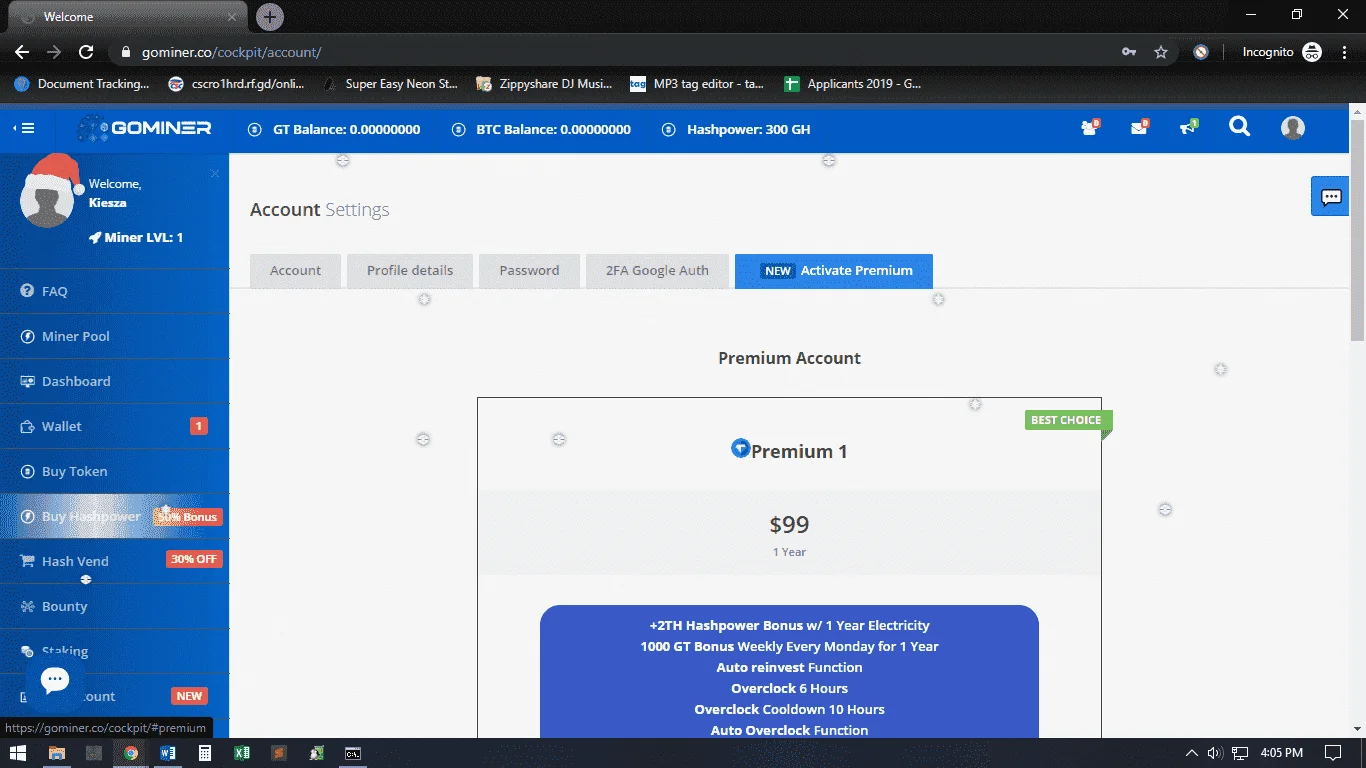Open the Password tab
Viewport: 1366px width, 768px height.
pyautogui.click(x=529, y=271)
